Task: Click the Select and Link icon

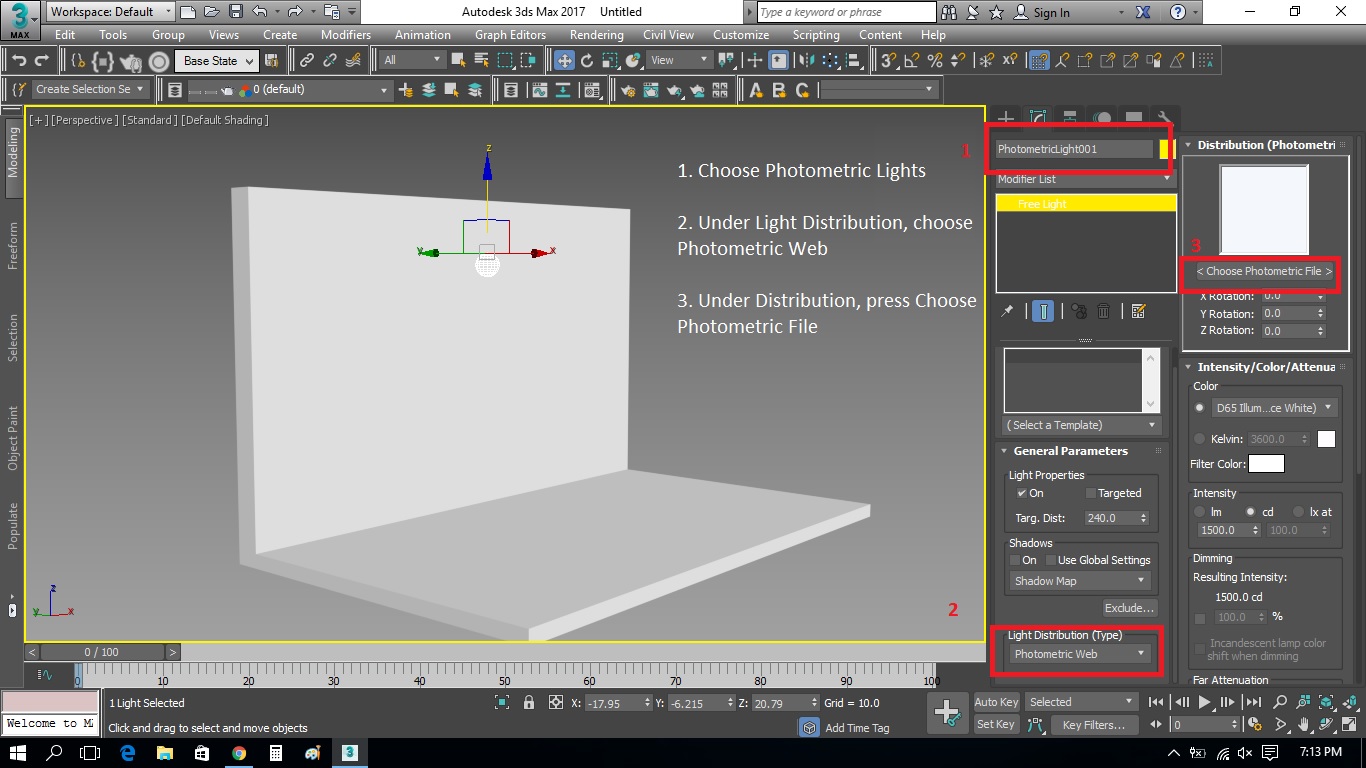Action: 307,60
